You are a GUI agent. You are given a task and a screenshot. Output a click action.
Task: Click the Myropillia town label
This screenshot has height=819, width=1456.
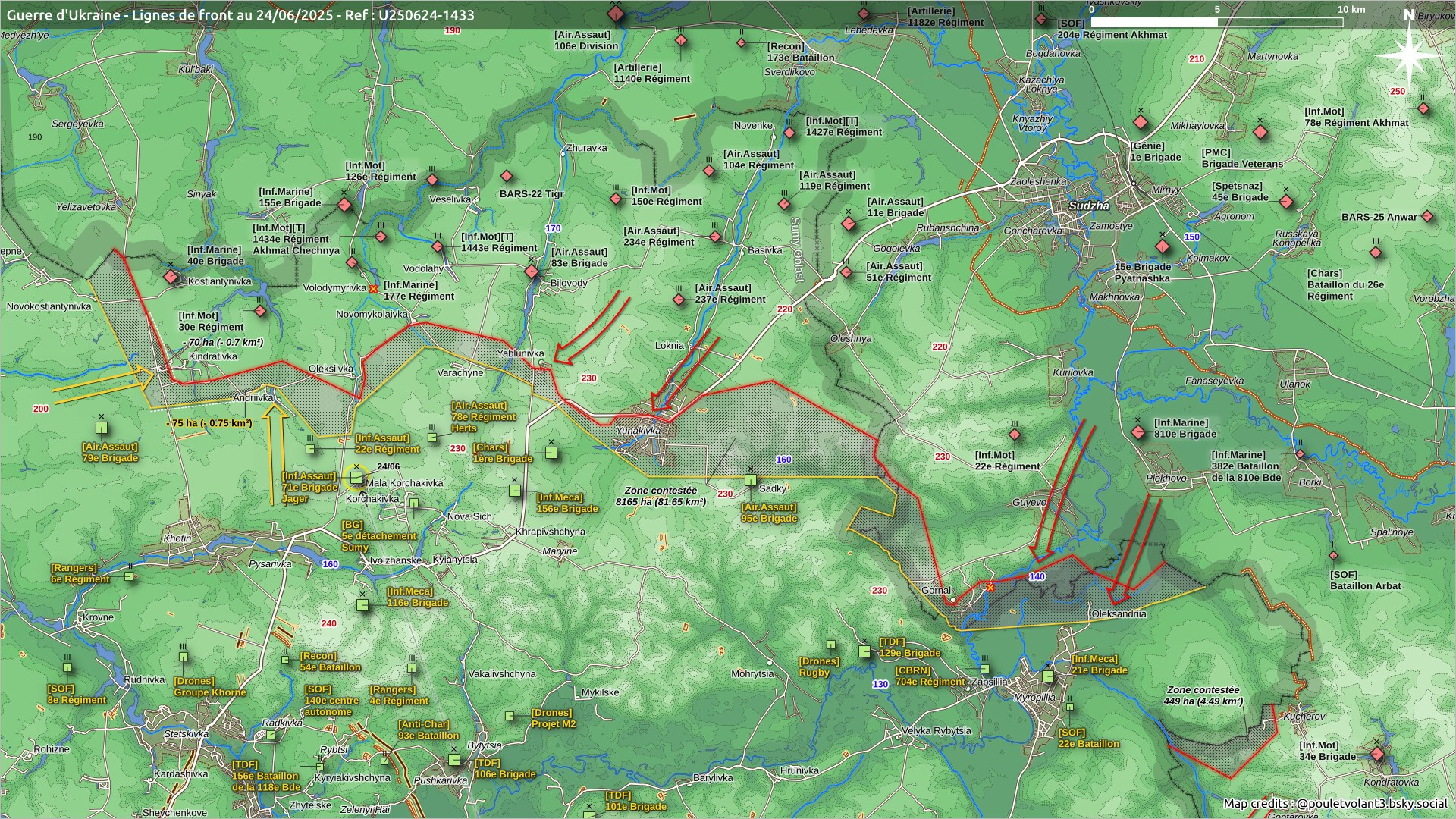click(x=1034, y=698)
